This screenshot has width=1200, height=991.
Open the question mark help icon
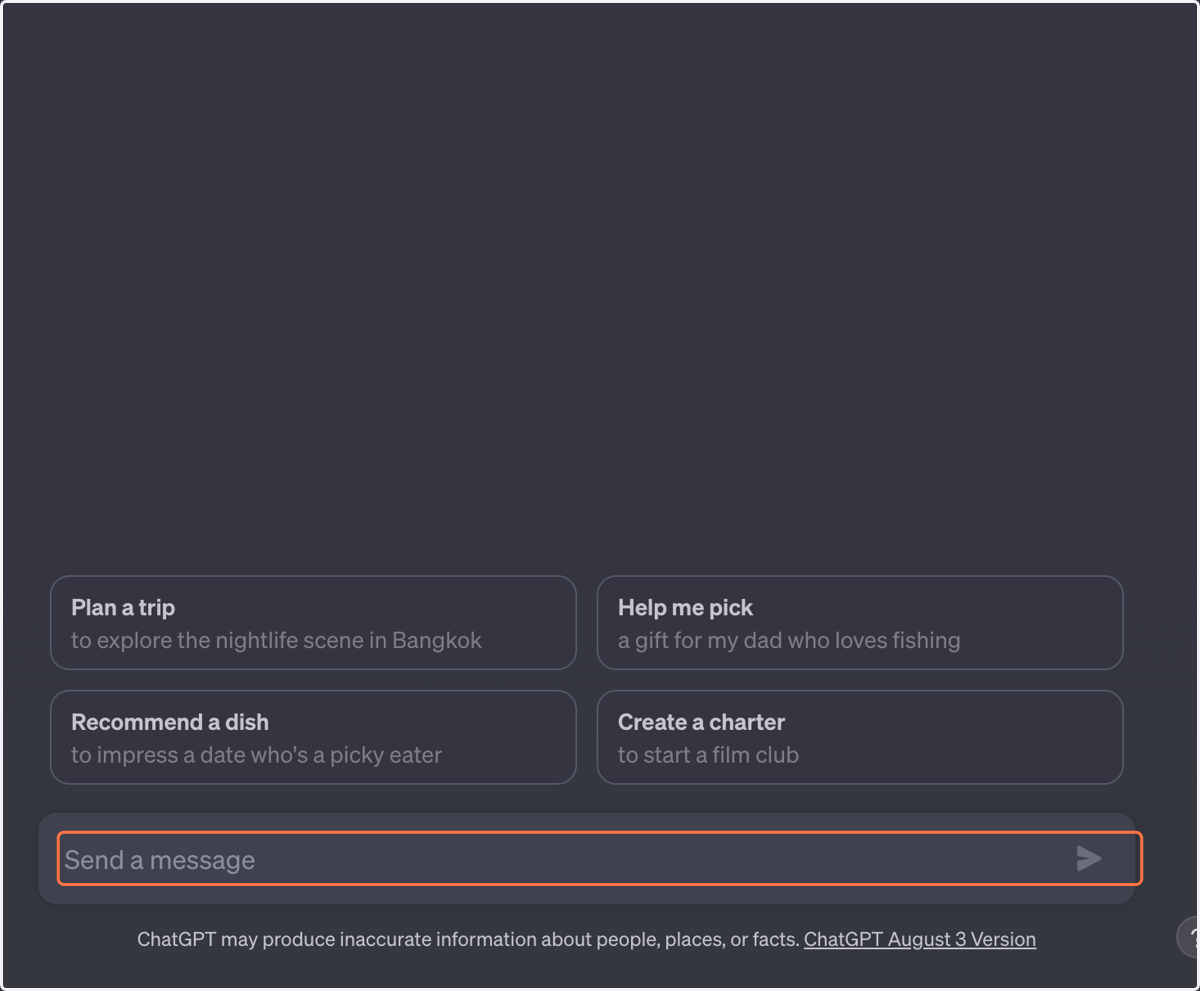tap(1189, 939)
